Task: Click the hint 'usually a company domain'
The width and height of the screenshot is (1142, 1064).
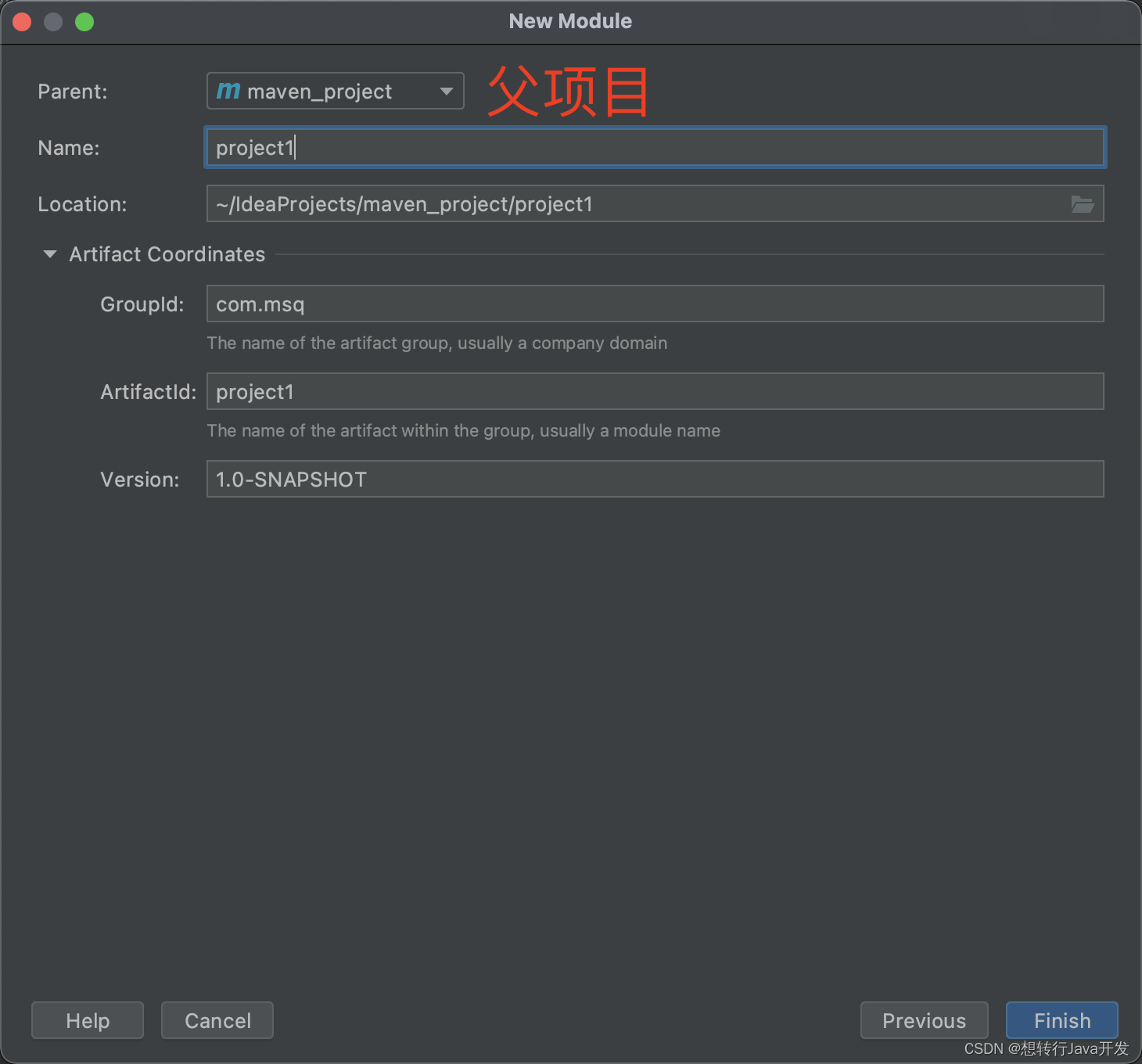Action: pos(562,343)
